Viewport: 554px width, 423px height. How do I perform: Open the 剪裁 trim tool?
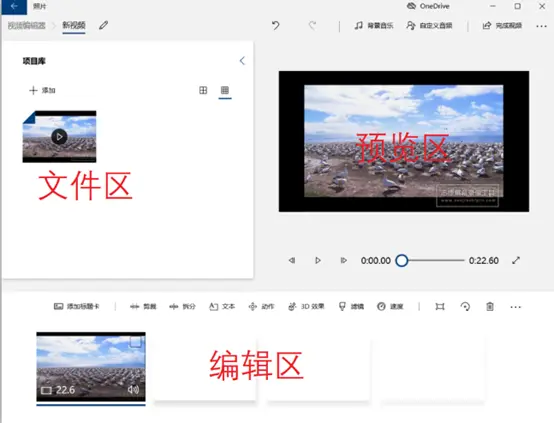[x=143, y=306]
